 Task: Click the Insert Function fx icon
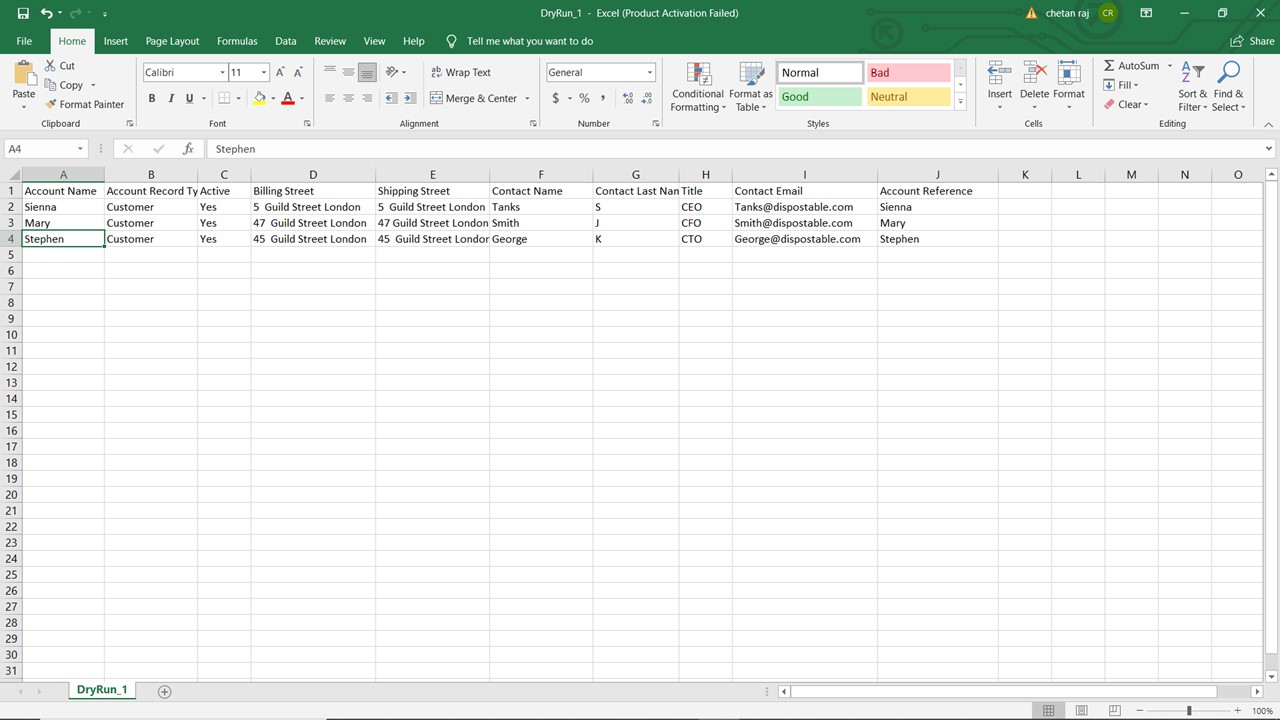(188, 149)
